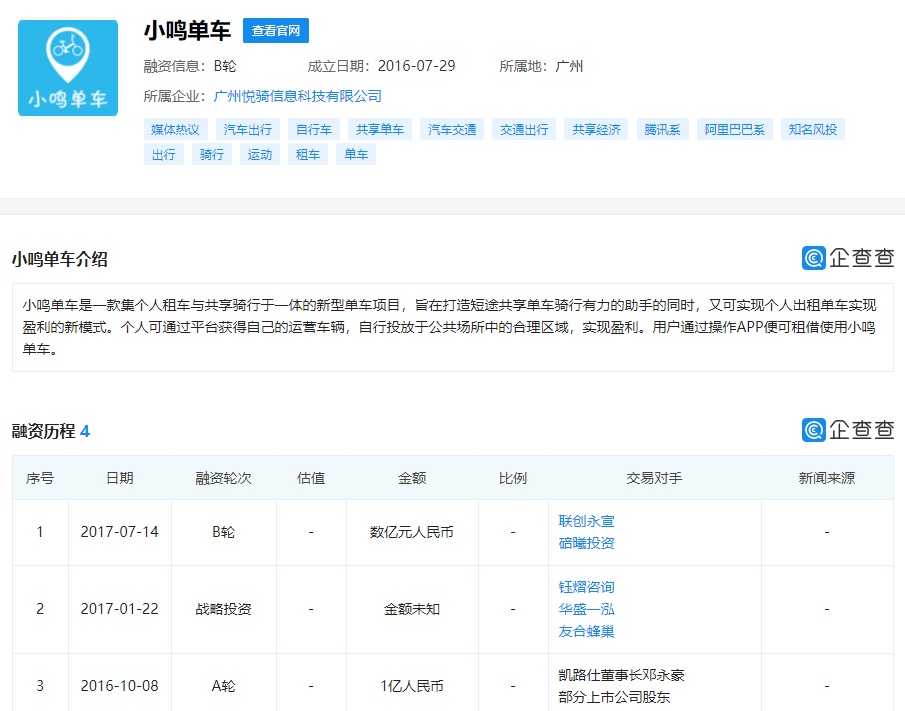The height and width of the screenshot is (711, 905).
Task: Click the 骑行 tag
Action: pos(212,154)
